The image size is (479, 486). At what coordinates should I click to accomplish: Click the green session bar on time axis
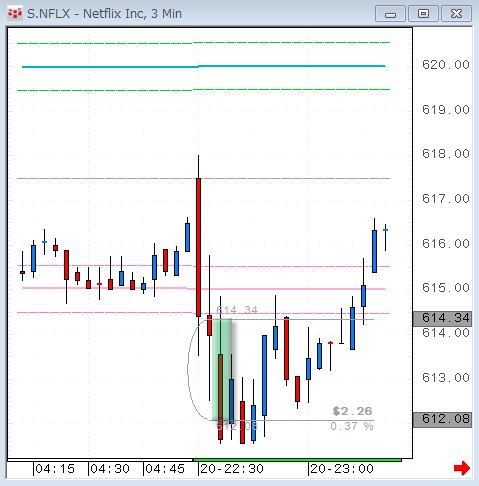[297, 460]
